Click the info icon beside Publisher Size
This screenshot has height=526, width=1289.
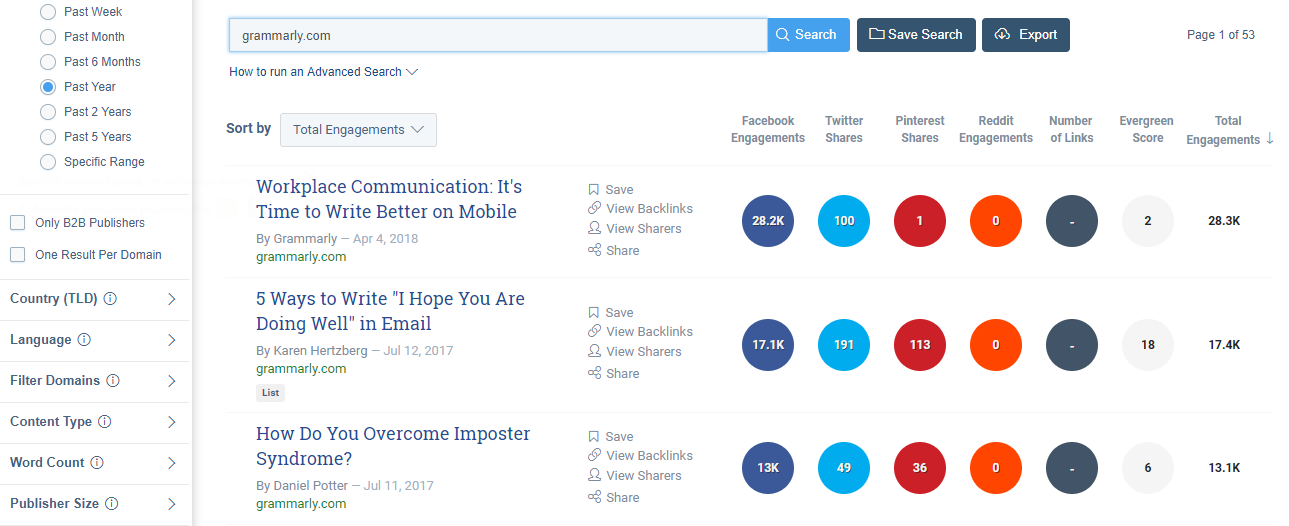click(x=112, y=504)
